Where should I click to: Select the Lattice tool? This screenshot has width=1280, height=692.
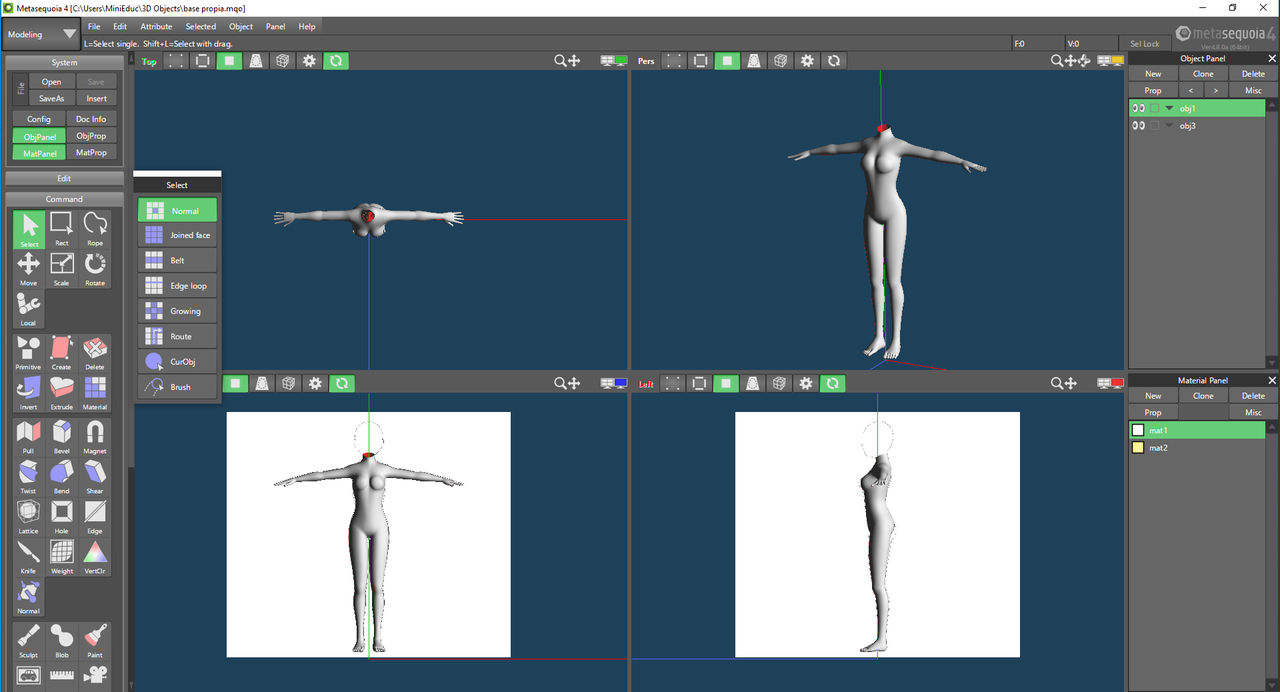[x=29, y=517]
